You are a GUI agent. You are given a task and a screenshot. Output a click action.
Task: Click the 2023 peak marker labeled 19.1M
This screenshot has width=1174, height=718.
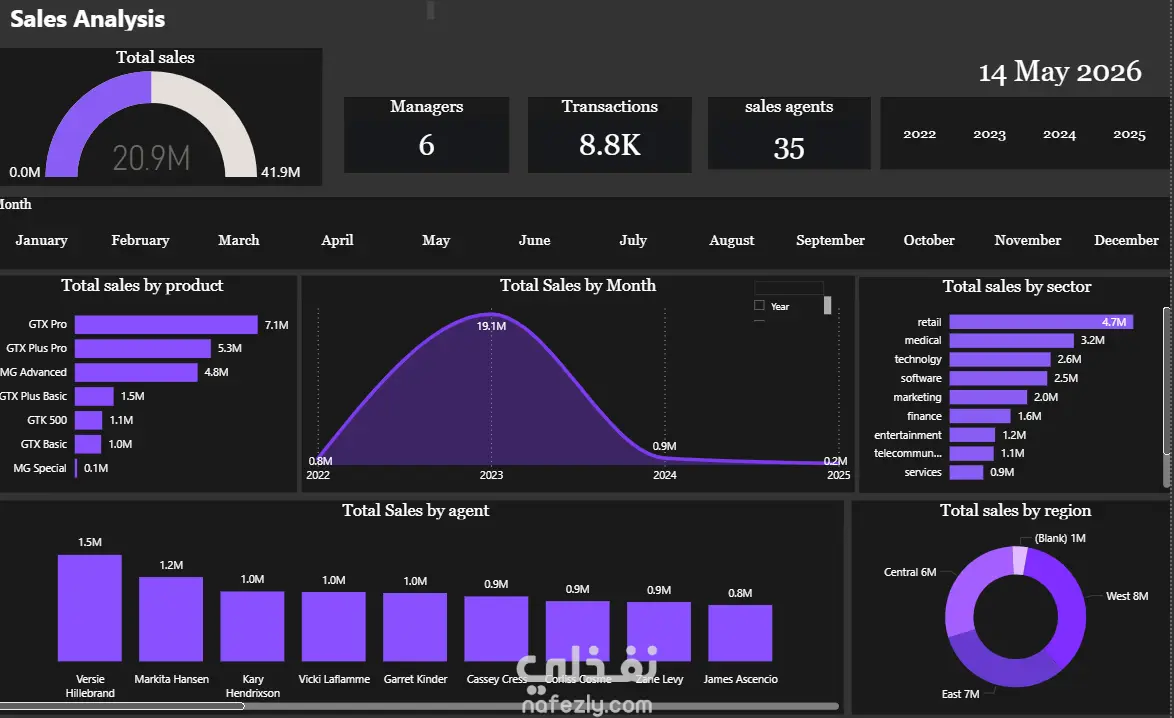tap(491, 313)
